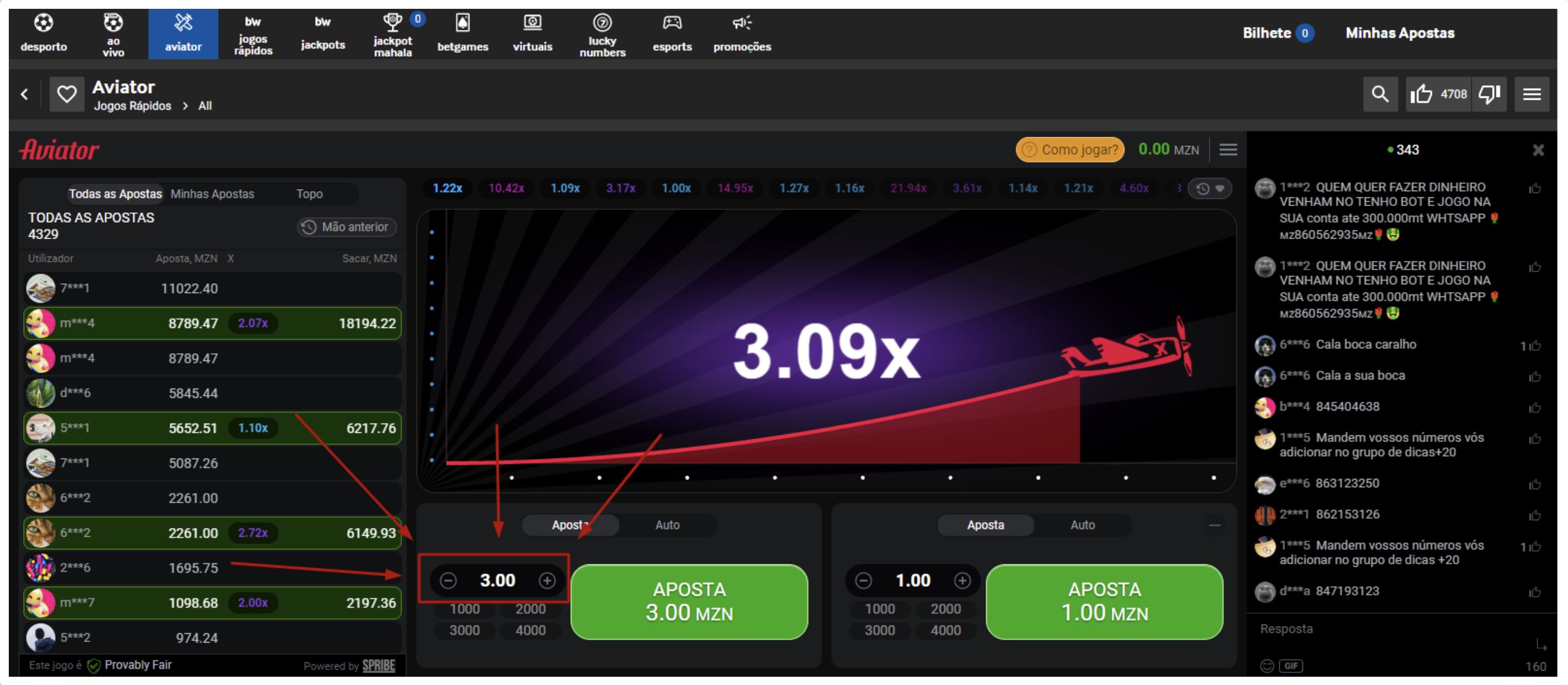Open the emoji picker in chat
The height and width of the screenshot is (685, 1568).
(1267, 666)
